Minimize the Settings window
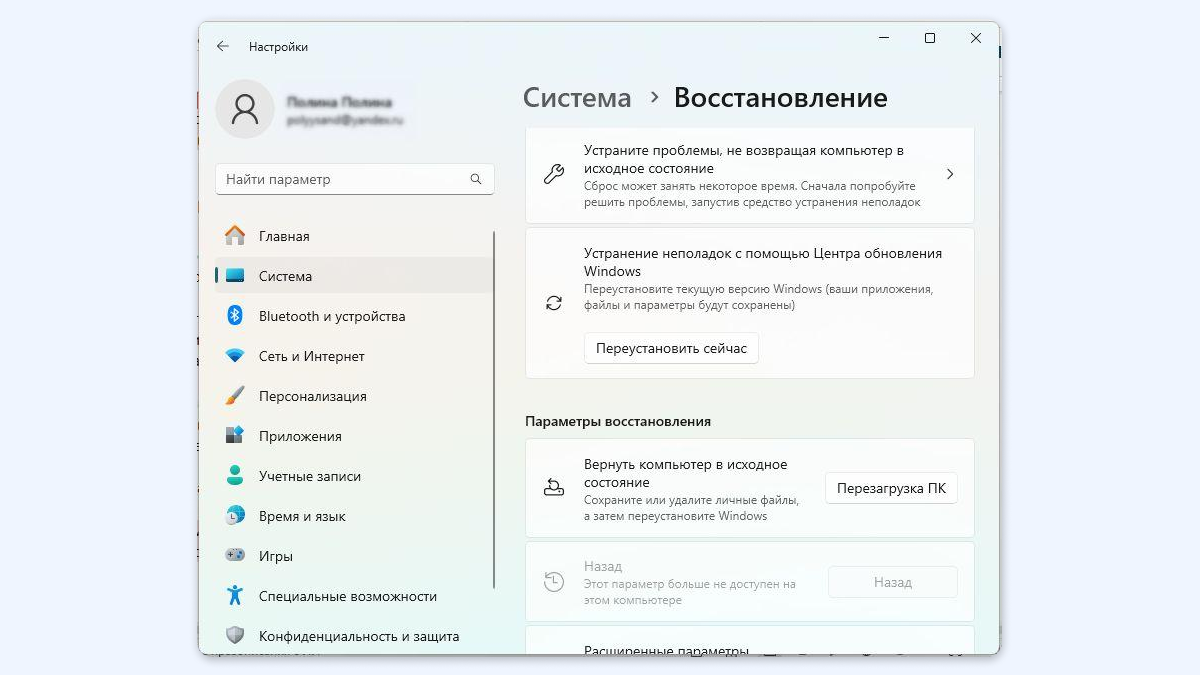 (884, 38)
